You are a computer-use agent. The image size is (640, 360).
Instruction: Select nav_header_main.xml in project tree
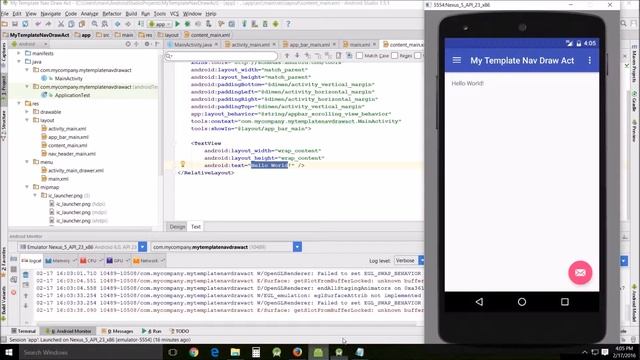[x=72, y=153]
